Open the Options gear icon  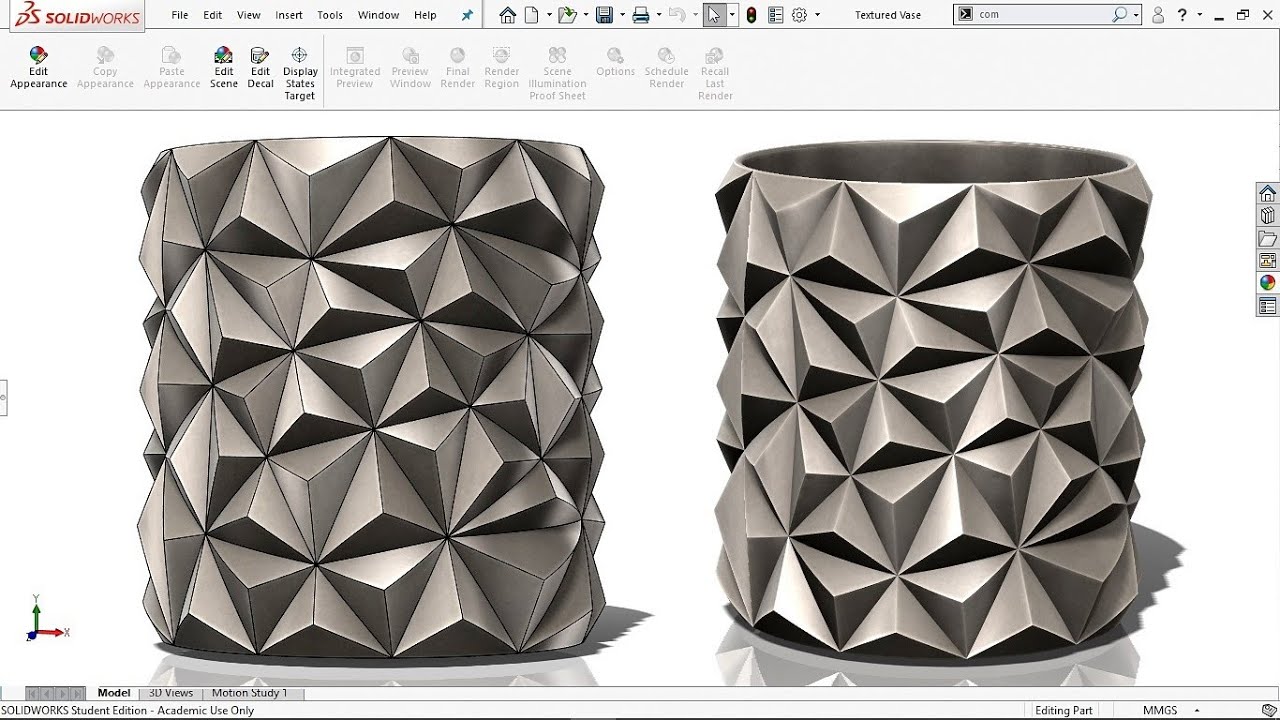coord(800,15)
